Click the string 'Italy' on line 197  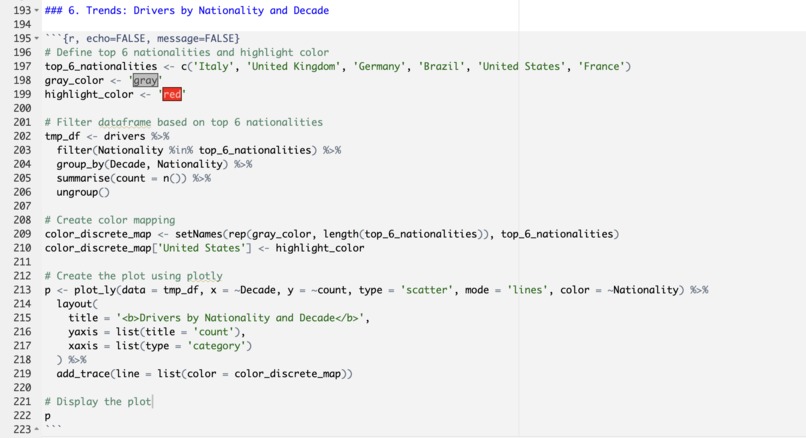click(x=212, y=66)
